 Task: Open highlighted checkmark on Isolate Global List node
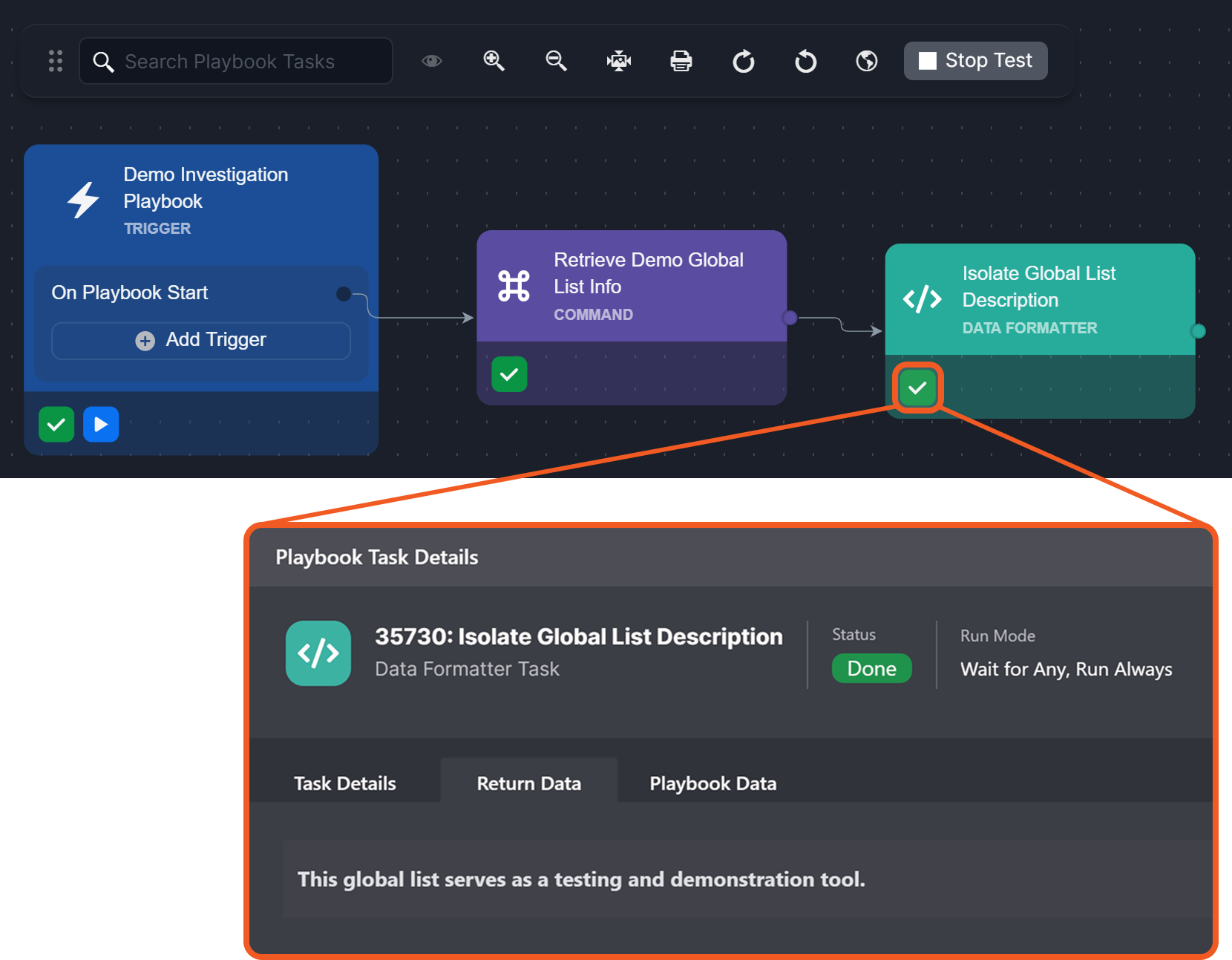[x=917, y=388]
